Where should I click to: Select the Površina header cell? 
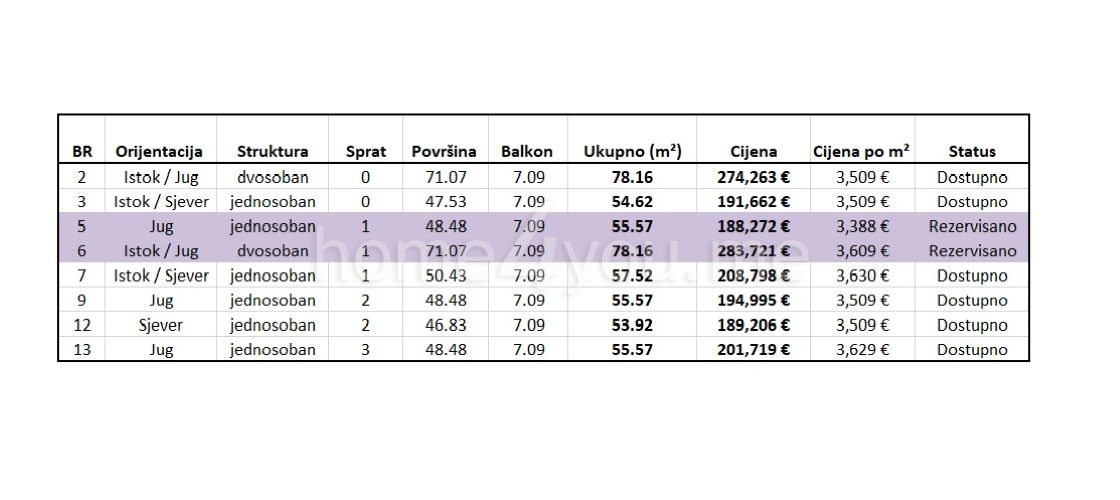pyautogui.click(x=444, y=152)
